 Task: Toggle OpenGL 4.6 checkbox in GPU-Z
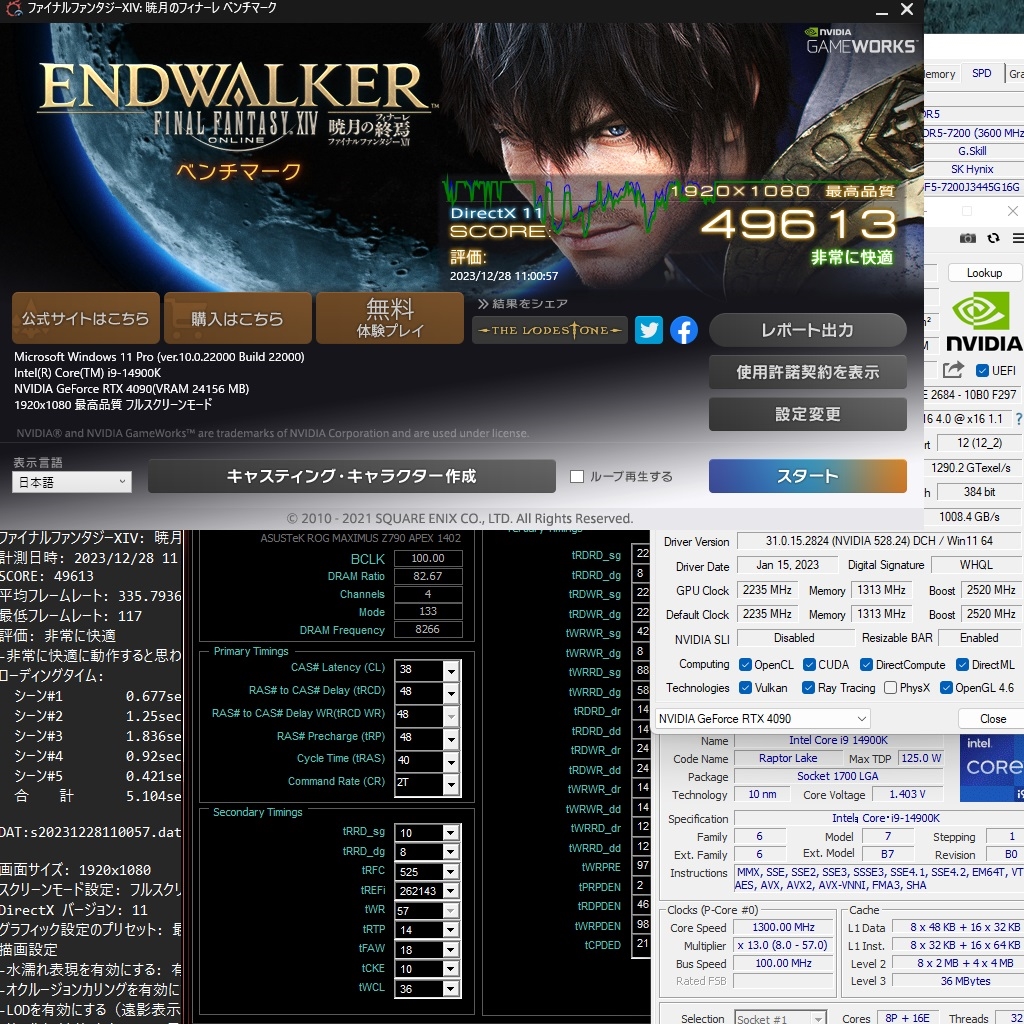coord(946,688)
